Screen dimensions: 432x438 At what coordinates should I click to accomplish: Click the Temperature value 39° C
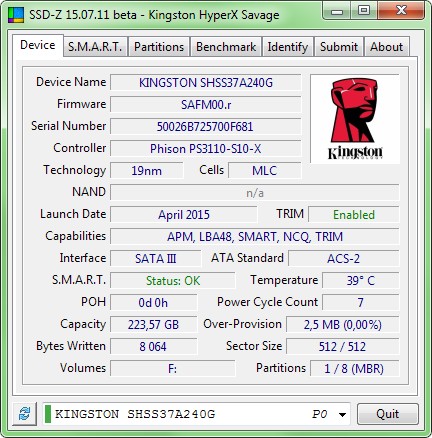click(x=361, y=281)
